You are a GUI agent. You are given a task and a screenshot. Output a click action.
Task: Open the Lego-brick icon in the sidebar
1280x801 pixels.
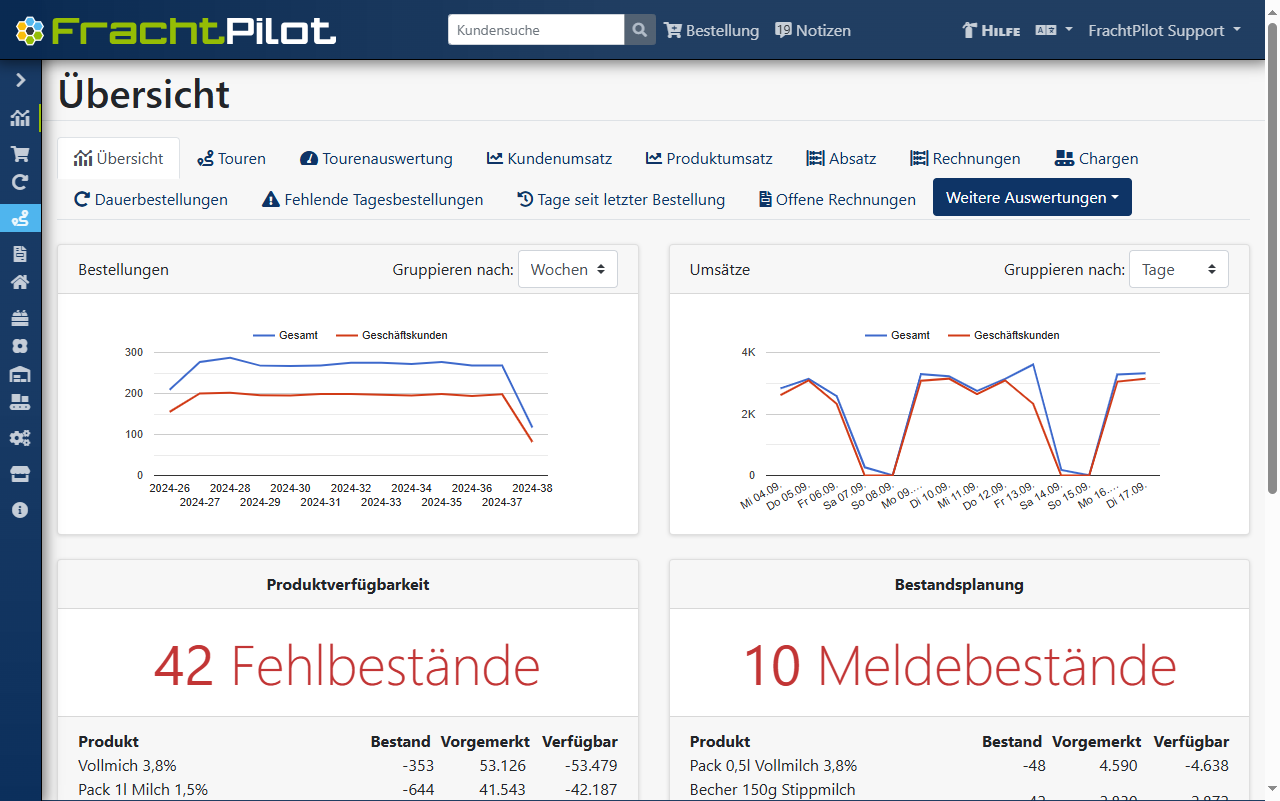click(20, 318)
